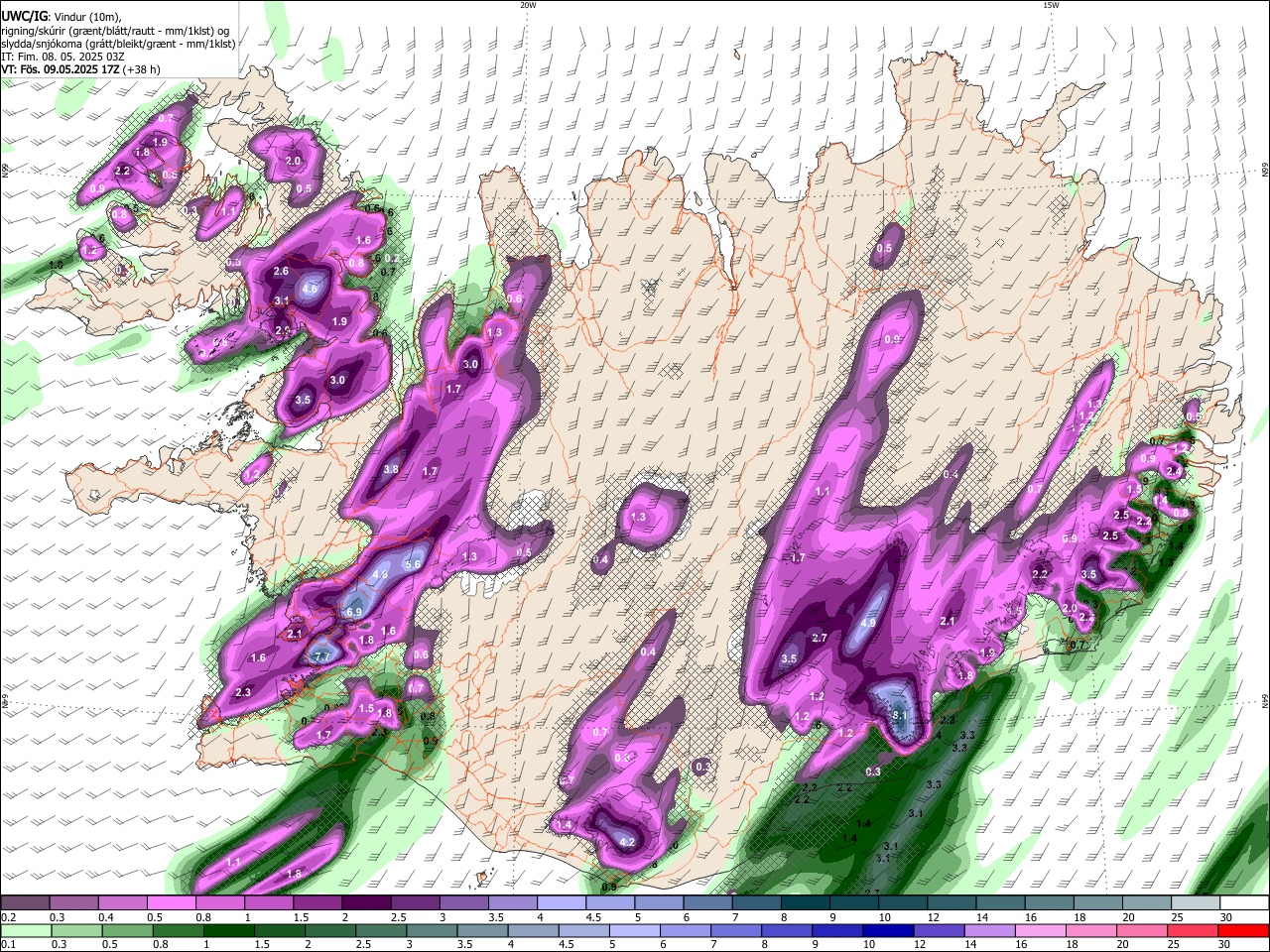Click the 'rigning/skúrir' legend description line

[114, 30]
